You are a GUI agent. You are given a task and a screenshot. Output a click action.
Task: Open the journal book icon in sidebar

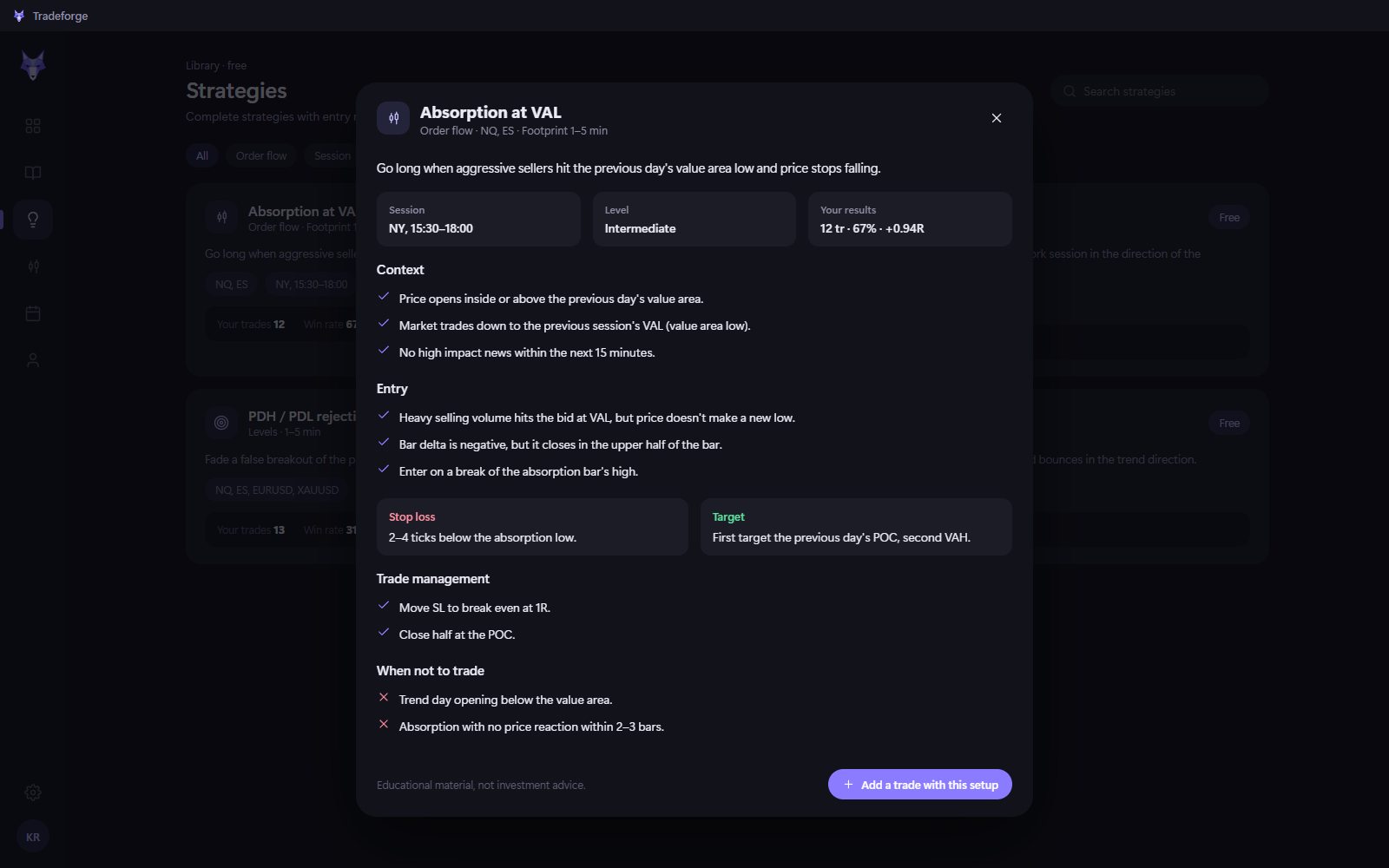click(x=33, y=173)
